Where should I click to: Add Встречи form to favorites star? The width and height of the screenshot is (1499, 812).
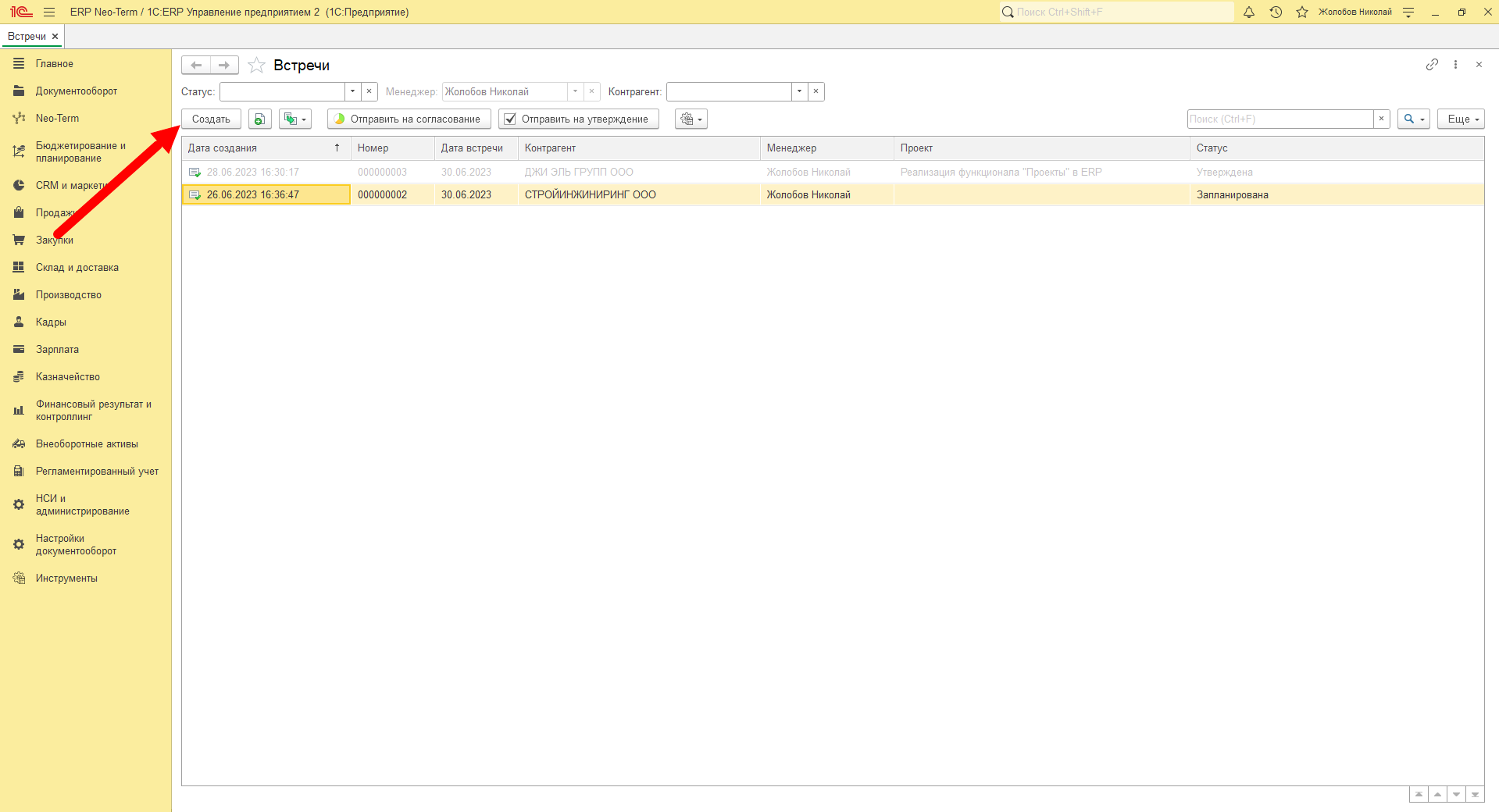click(256, 65)
